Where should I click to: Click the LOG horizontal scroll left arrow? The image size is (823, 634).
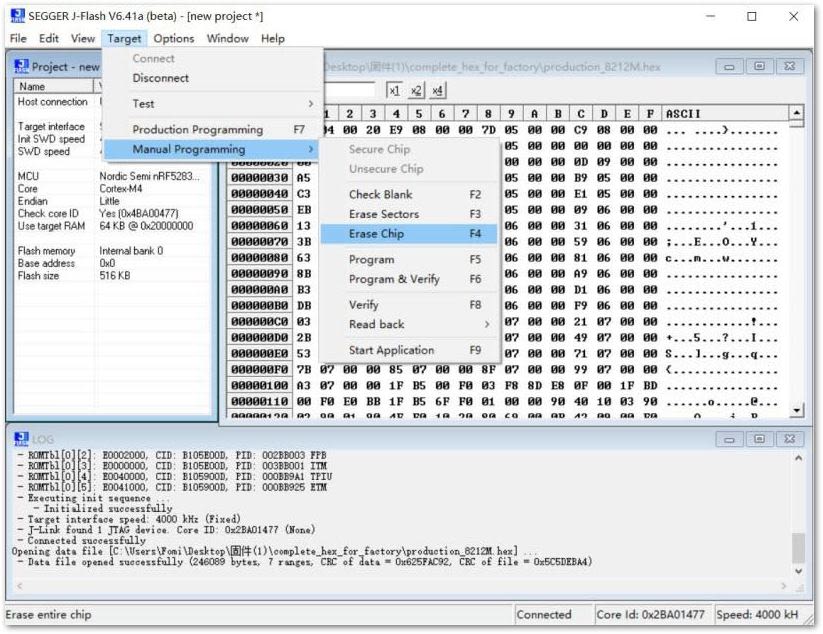point(19,585)
